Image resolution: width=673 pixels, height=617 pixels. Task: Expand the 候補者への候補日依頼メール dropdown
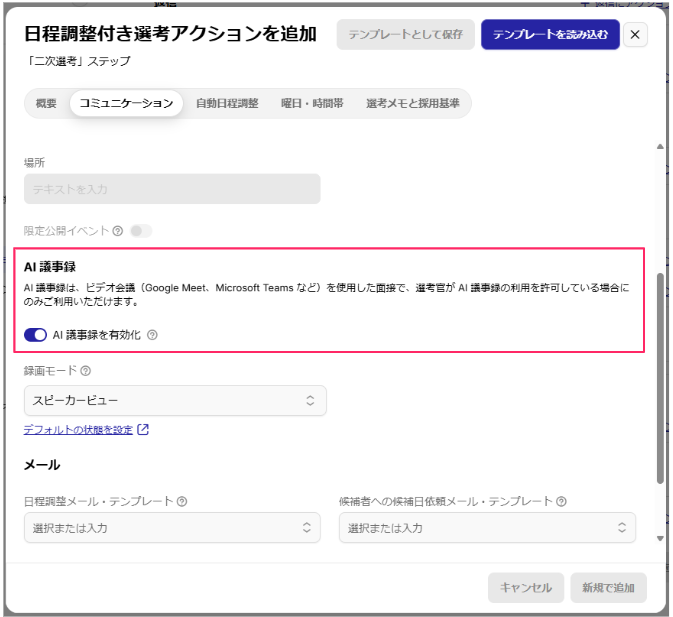point(488,528)
